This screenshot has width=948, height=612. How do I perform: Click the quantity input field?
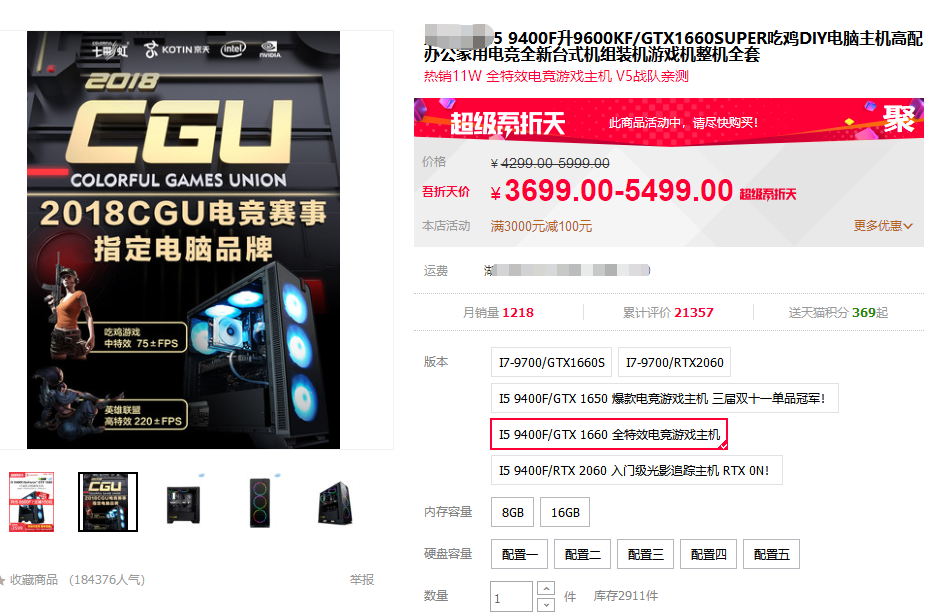coord(511,597)
